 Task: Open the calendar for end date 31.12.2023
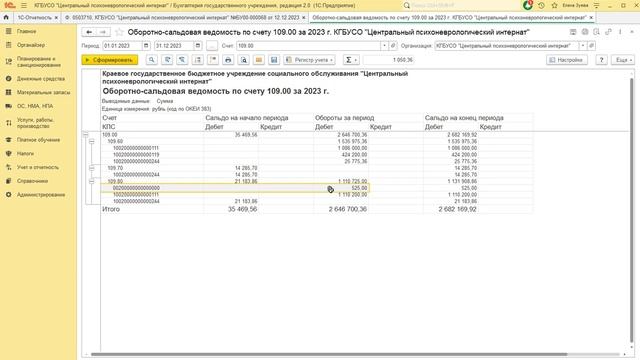(198, 46)
